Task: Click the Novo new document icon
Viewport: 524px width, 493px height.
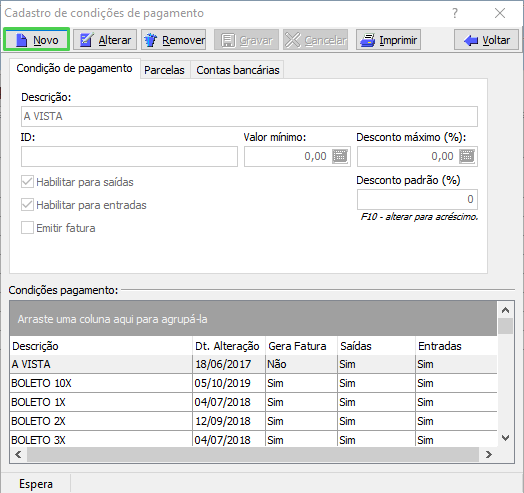Action: 22,40
